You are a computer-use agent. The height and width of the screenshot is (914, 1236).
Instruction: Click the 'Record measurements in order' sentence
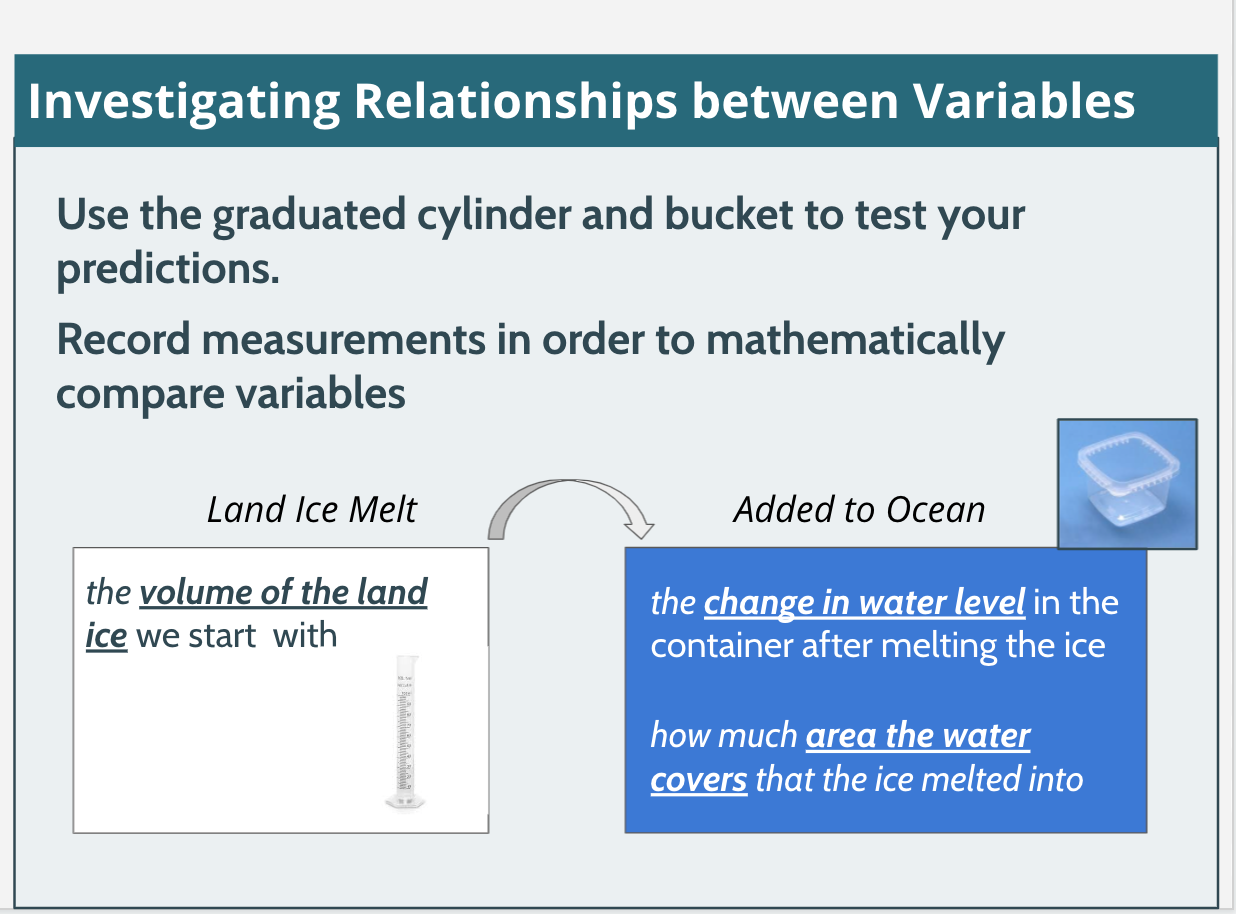tap(530, 340)
